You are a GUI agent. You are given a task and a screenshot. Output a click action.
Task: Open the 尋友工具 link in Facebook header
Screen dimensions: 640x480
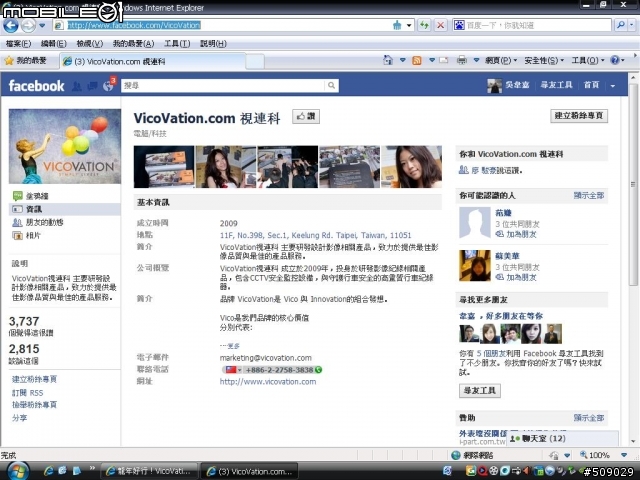coord(556,85)
